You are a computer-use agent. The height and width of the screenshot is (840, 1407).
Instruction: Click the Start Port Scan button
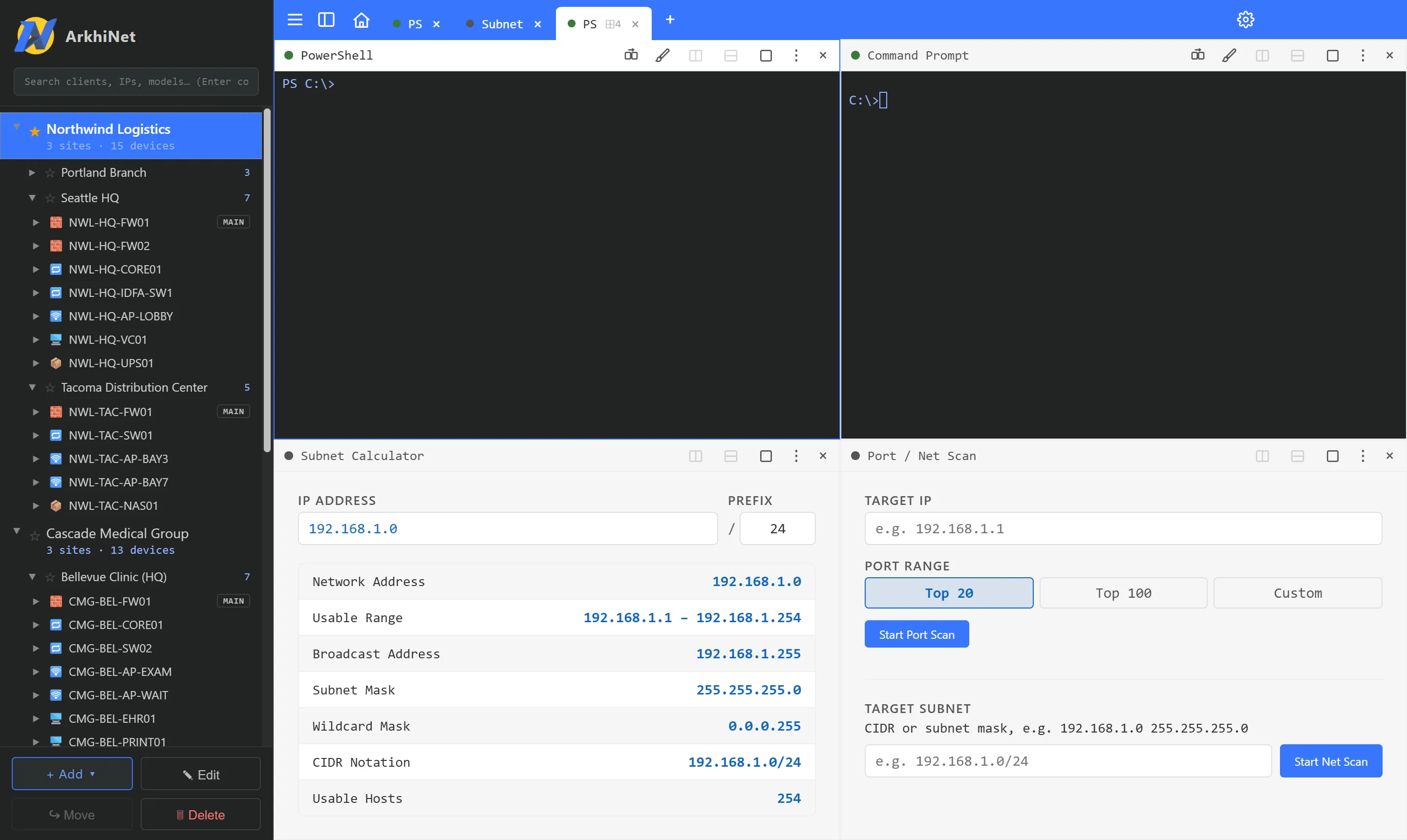pyautogui.click(x=917, y=634)
